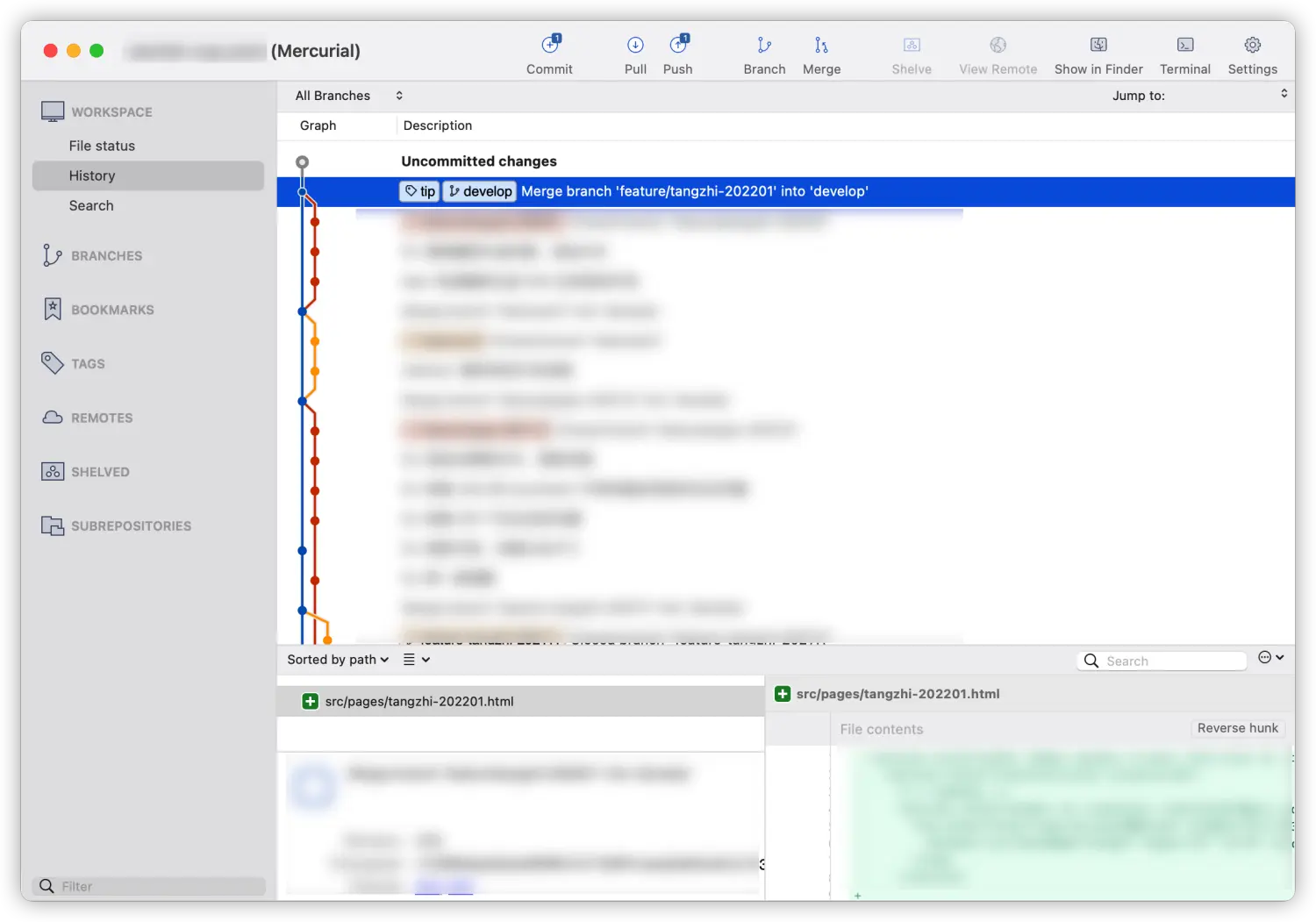Select src/pages/tangzhi-202201.html in file list

[x=521, y=701]
